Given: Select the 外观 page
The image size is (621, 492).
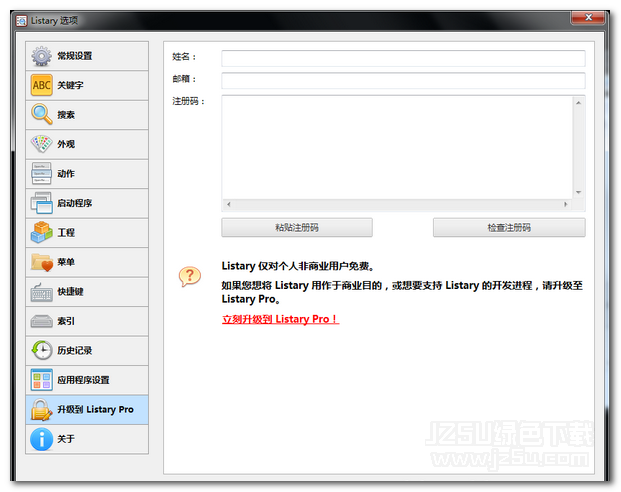Looking at the screenshot, I should click(x=87, y=144).
